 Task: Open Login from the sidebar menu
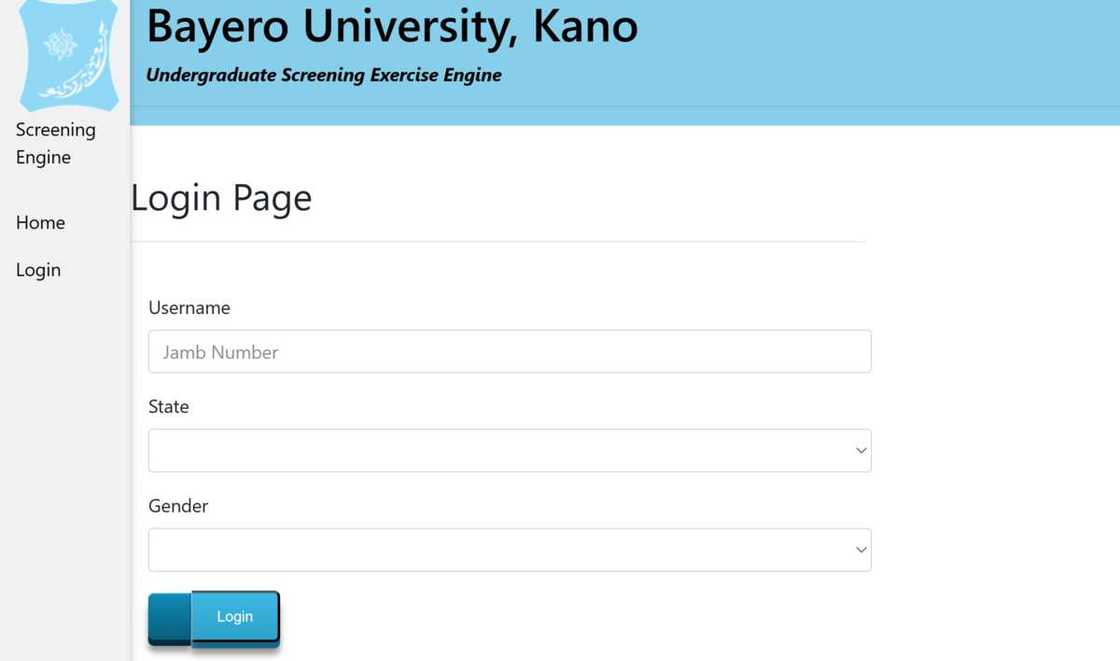[38, 270]
